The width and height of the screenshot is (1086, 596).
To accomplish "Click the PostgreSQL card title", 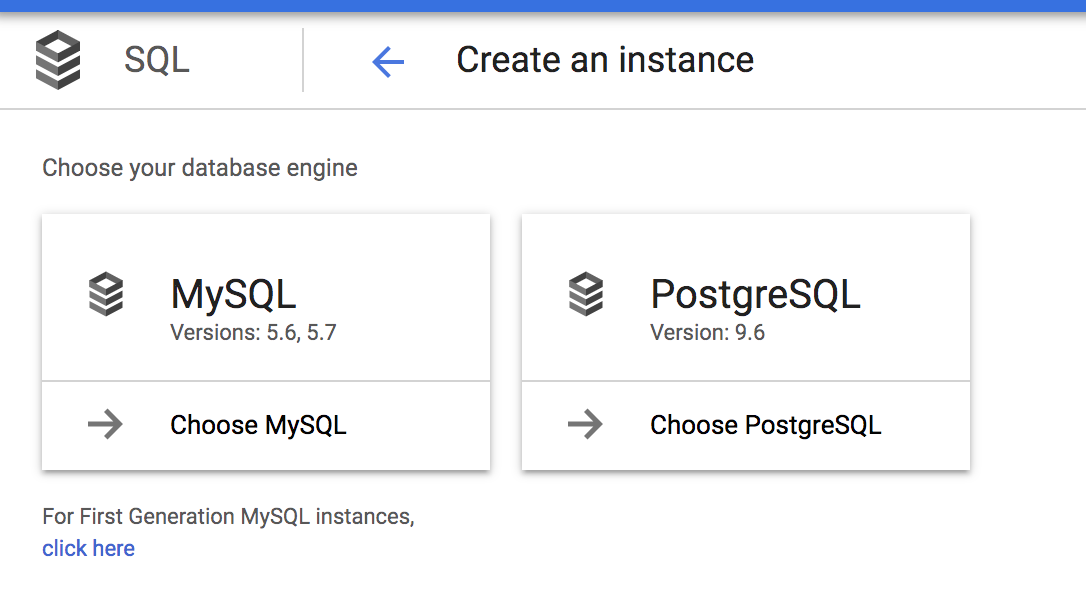I will (x=755, y=294).
